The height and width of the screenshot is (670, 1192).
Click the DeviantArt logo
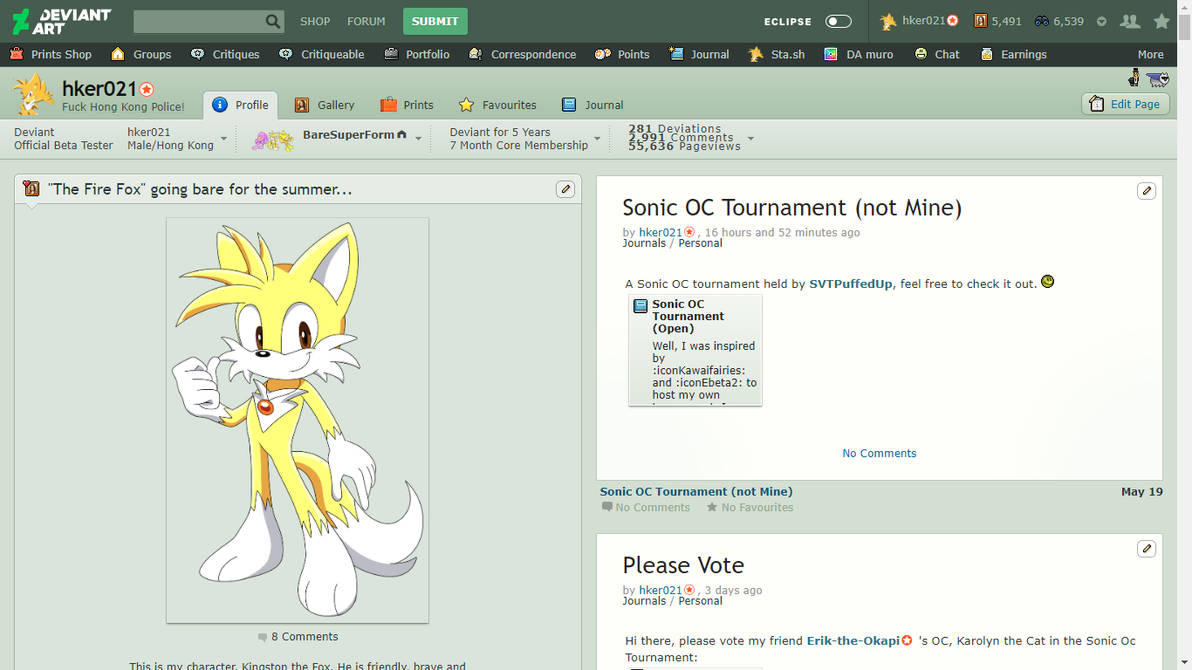[x=61, y=21]
